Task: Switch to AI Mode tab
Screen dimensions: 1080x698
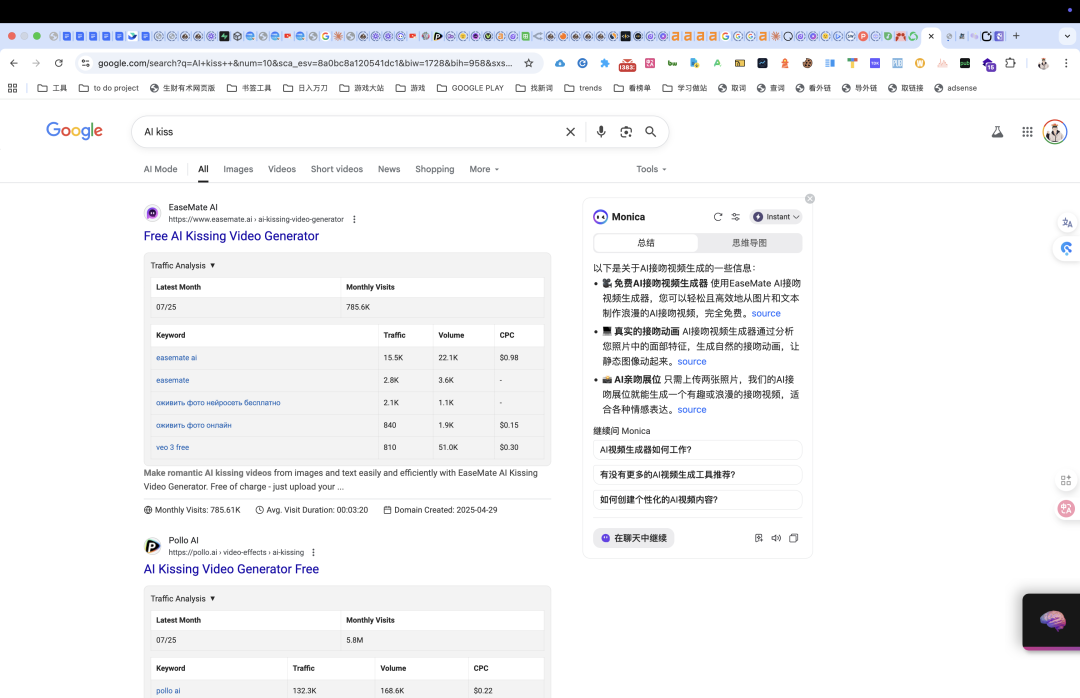Action: click(160, 169)
